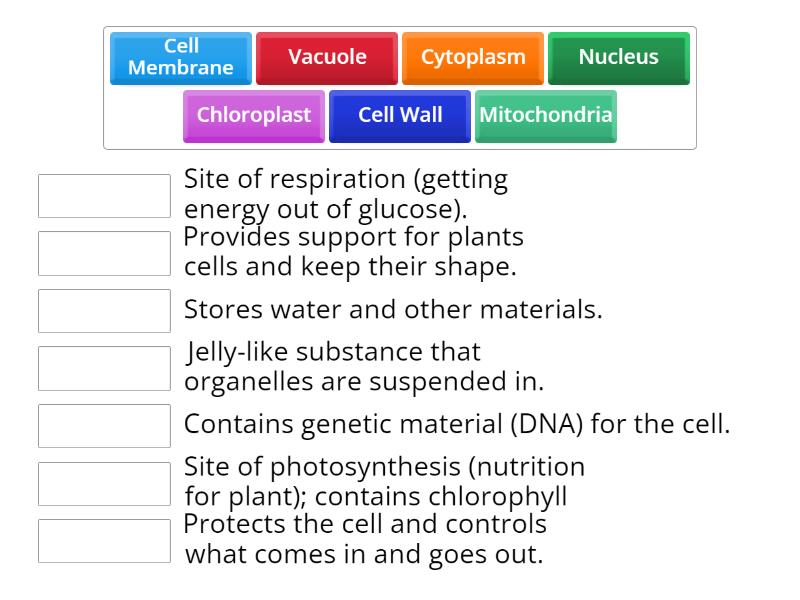The image size is (800, 600).
Task: Click the respiration definition text
Action: click(347, 194)
